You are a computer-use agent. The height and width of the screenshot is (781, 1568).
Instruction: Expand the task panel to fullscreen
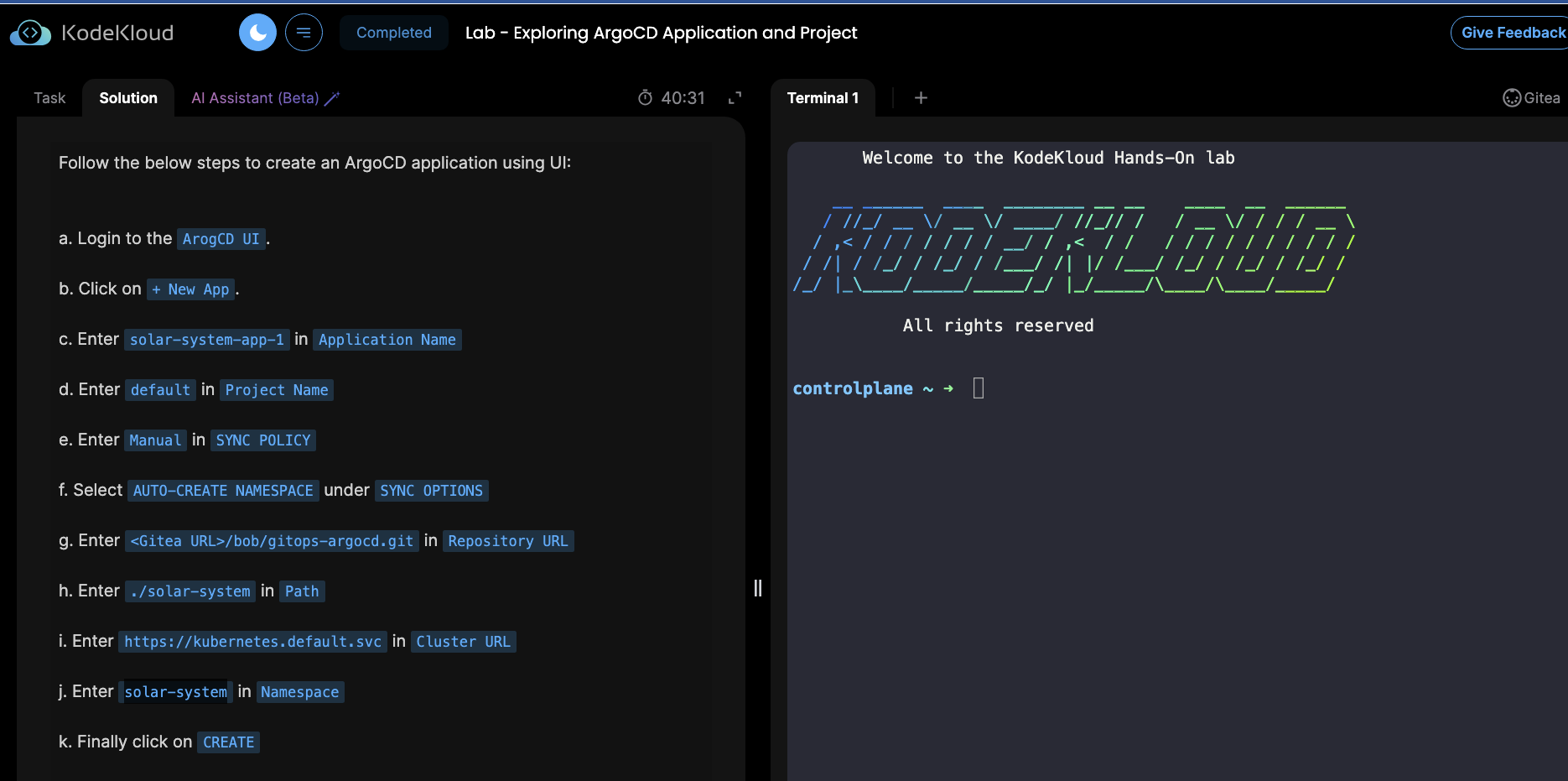(x=735, y=98)
